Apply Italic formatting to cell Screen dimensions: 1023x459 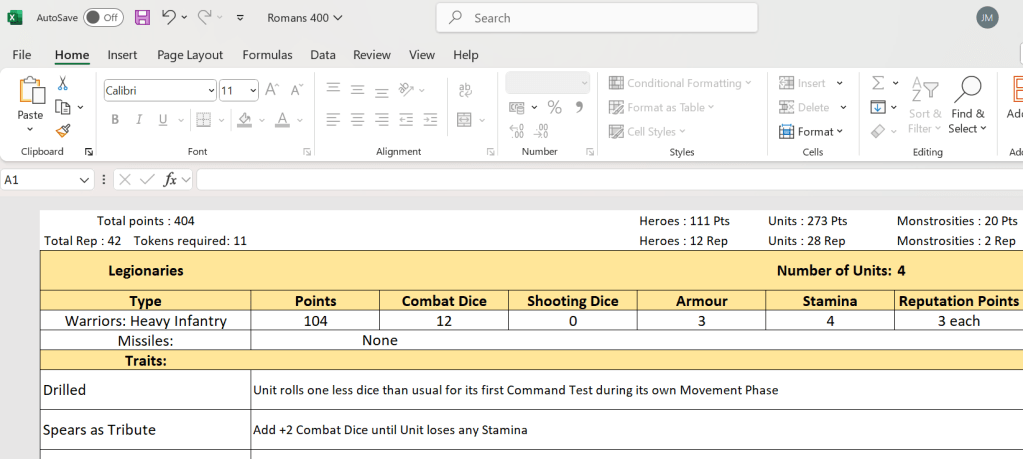pyautogui.click(x=138, y=120)
